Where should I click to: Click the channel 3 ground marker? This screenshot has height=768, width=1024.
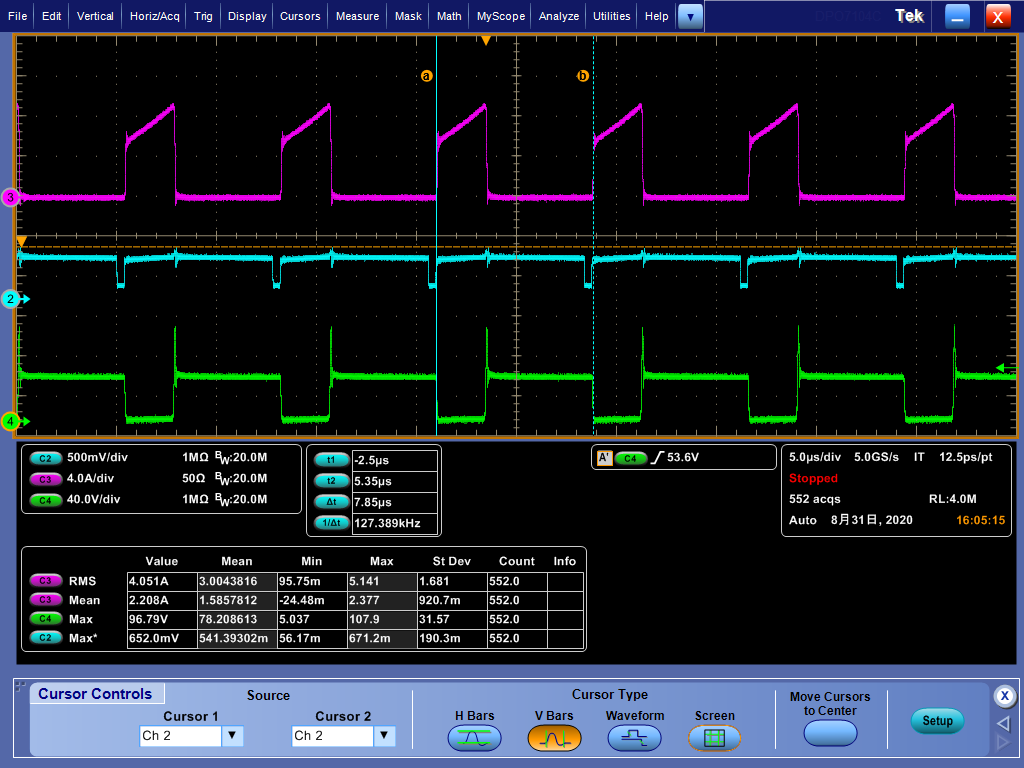coord(10,198)
